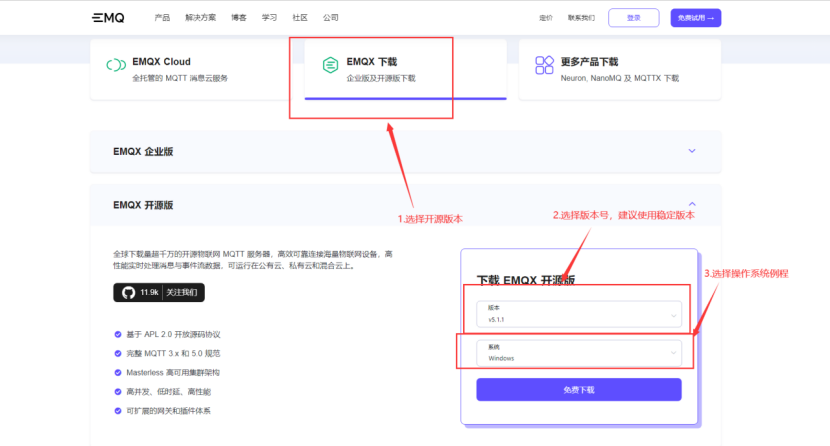Screen dimensions: 830x446
Task: Click check icon beside APL 2.0 开放源码协议
Action: 118,334
